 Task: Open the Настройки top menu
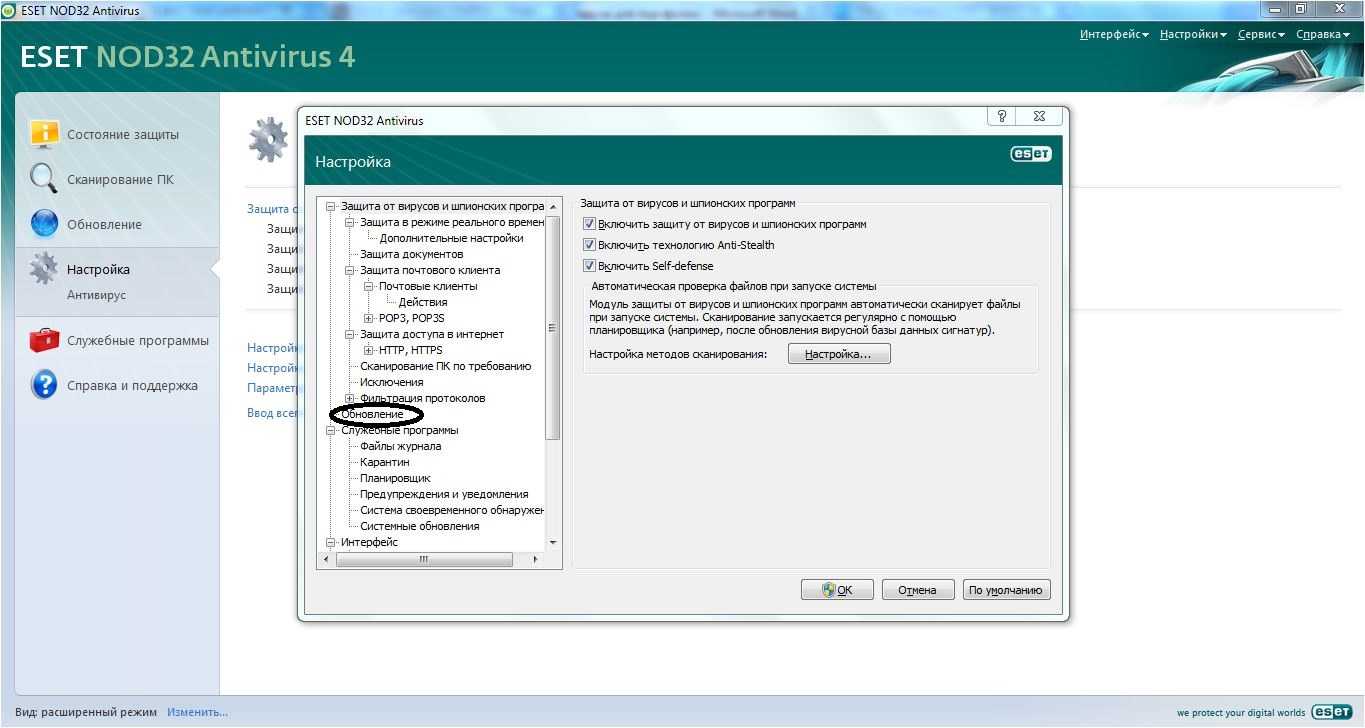(x=1193, y=34)
